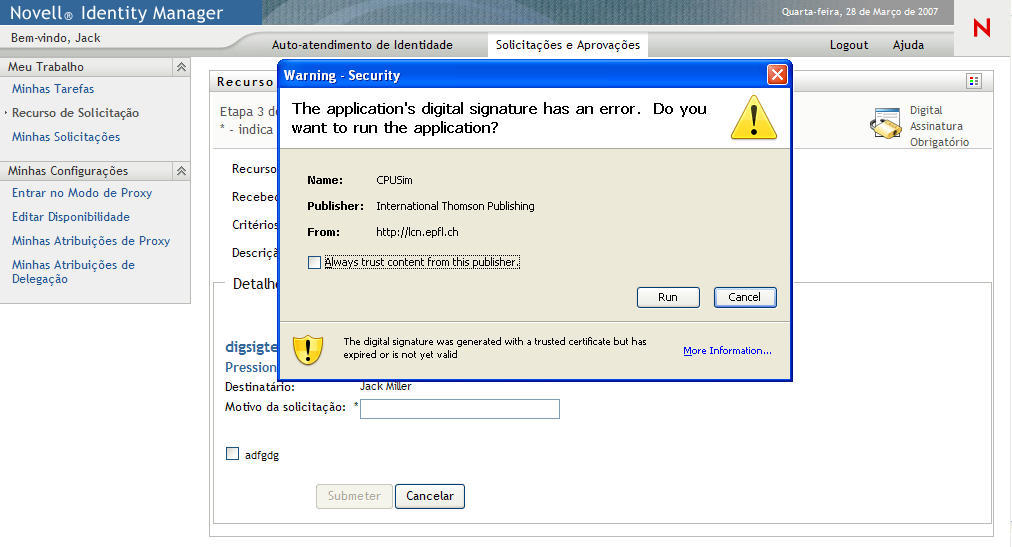This screenshot has width=1012, height=547.
Task: Close the Warning - Security dialog
Action: coord(777,75)
